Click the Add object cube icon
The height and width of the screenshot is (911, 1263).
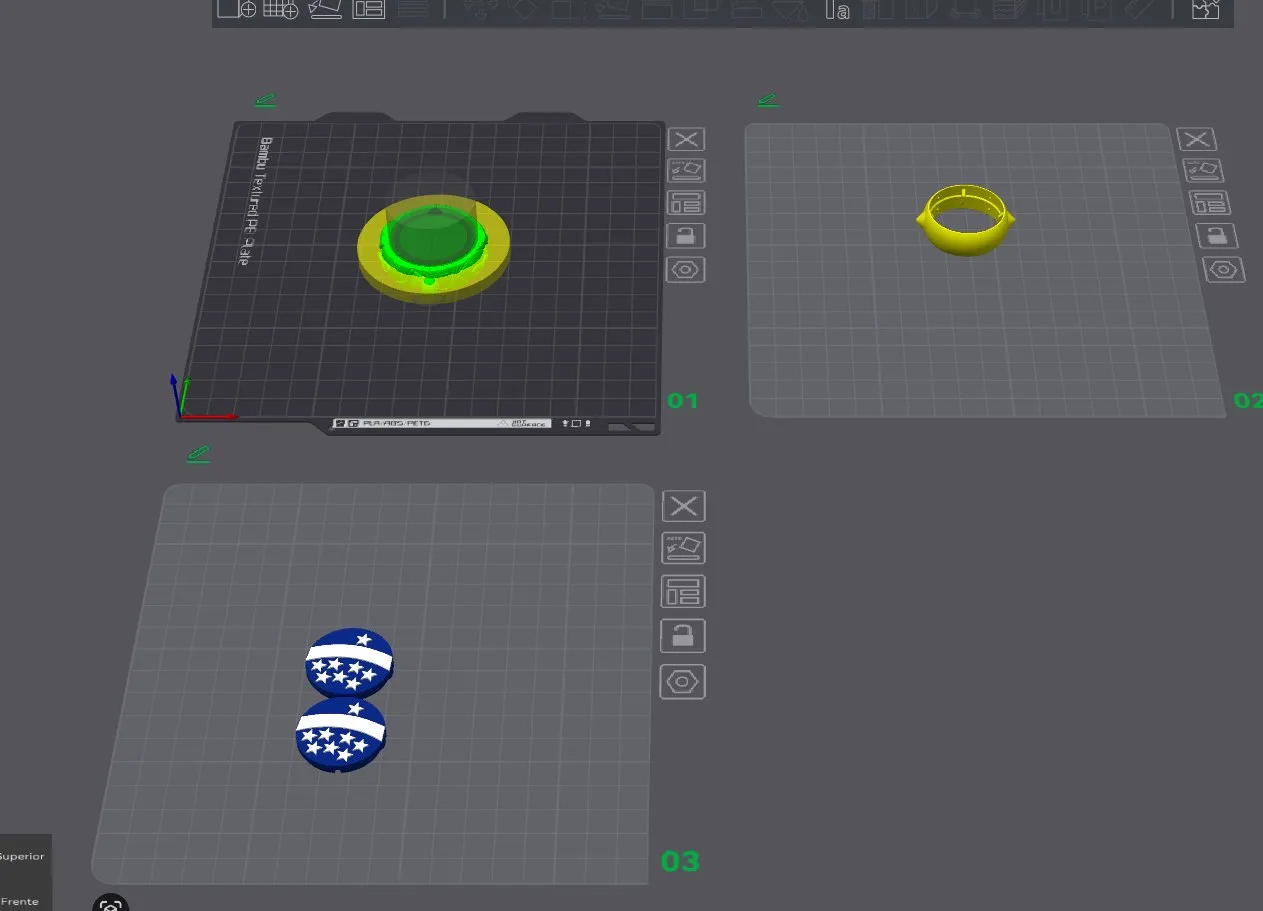236,9
